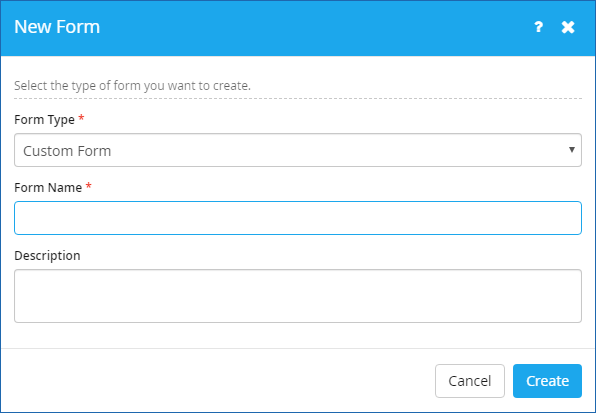Click the Form Type dropdown arrow
The height and width of the screenshot is (413, 596).
(571, 150)
